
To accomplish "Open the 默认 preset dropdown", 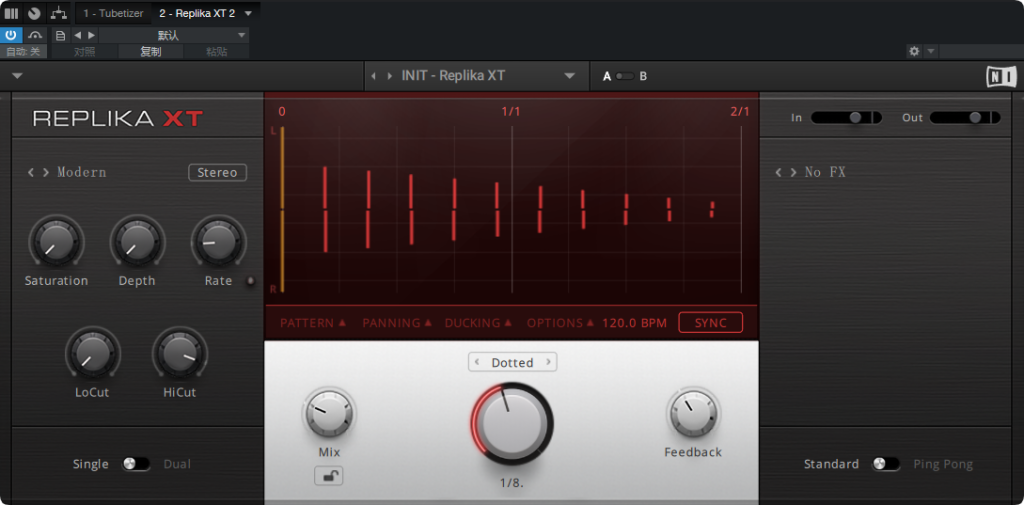I will point(174,35).
